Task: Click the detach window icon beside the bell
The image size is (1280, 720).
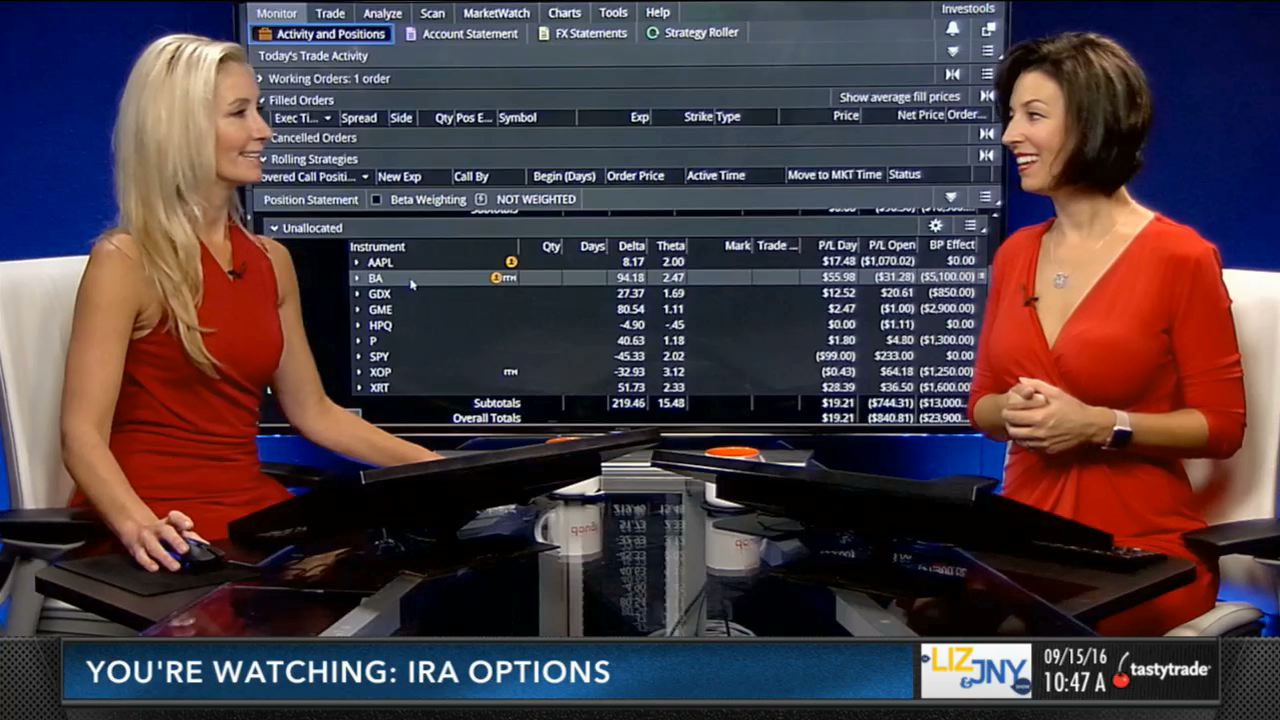Action: (x=988, y=29)
